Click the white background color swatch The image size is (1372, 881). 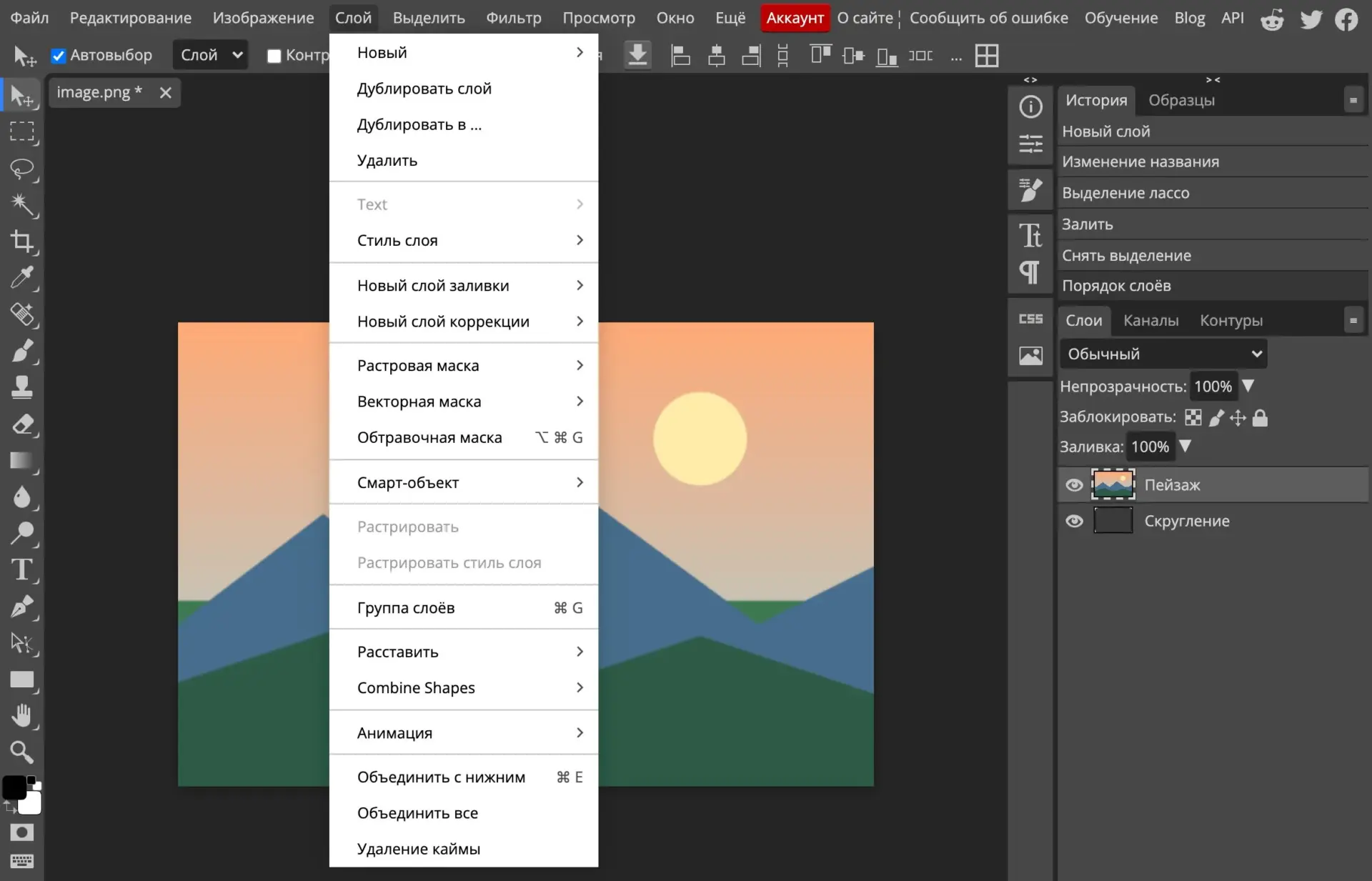[30, 803]
